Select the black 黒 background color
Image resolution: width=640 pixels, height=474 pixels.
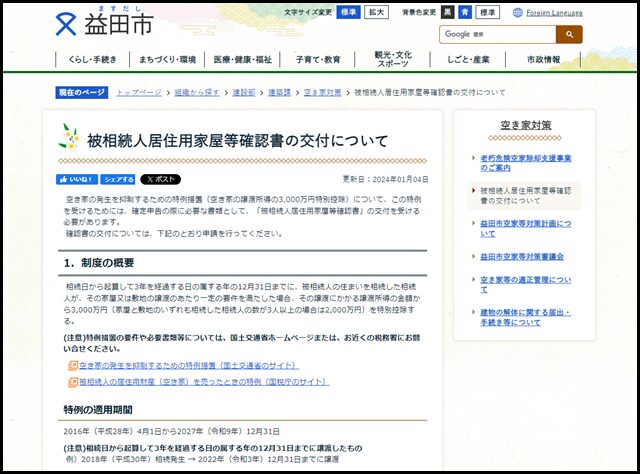pos(448,12)
